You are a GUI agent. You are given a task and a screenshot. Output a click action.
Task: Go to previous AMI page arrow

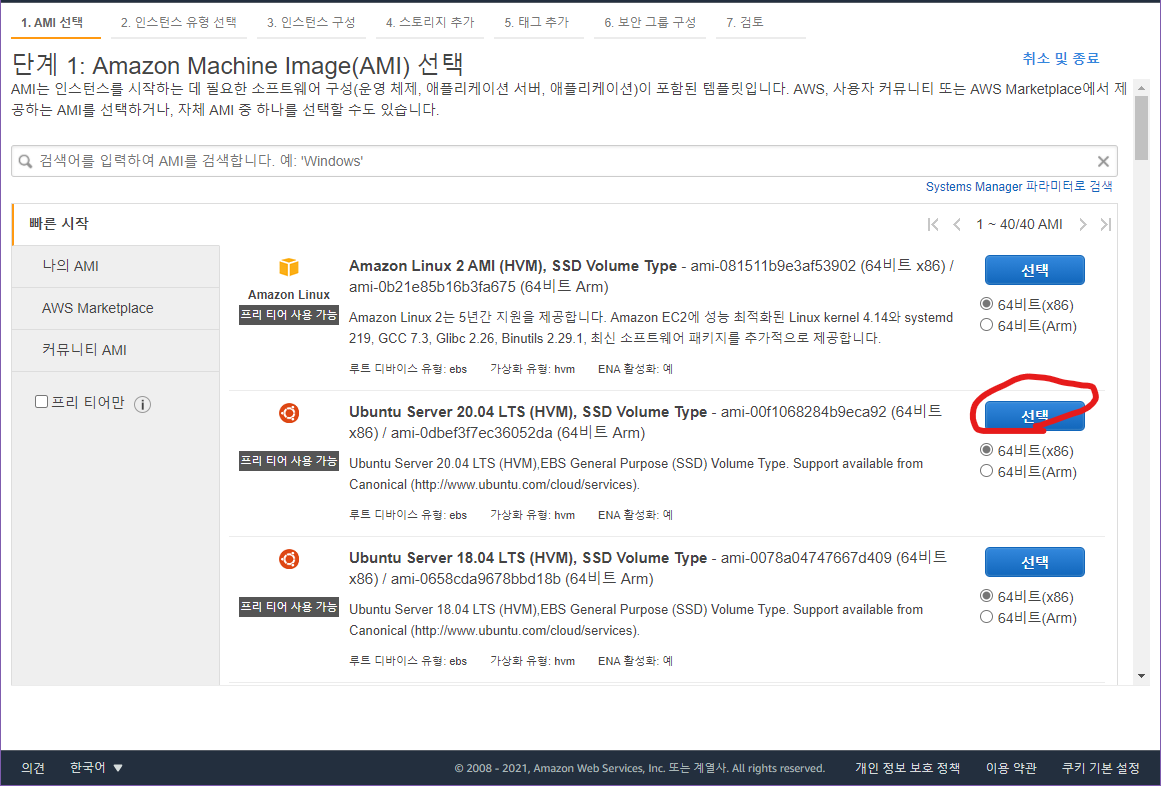pyautogui.click(x=957, y=224)
